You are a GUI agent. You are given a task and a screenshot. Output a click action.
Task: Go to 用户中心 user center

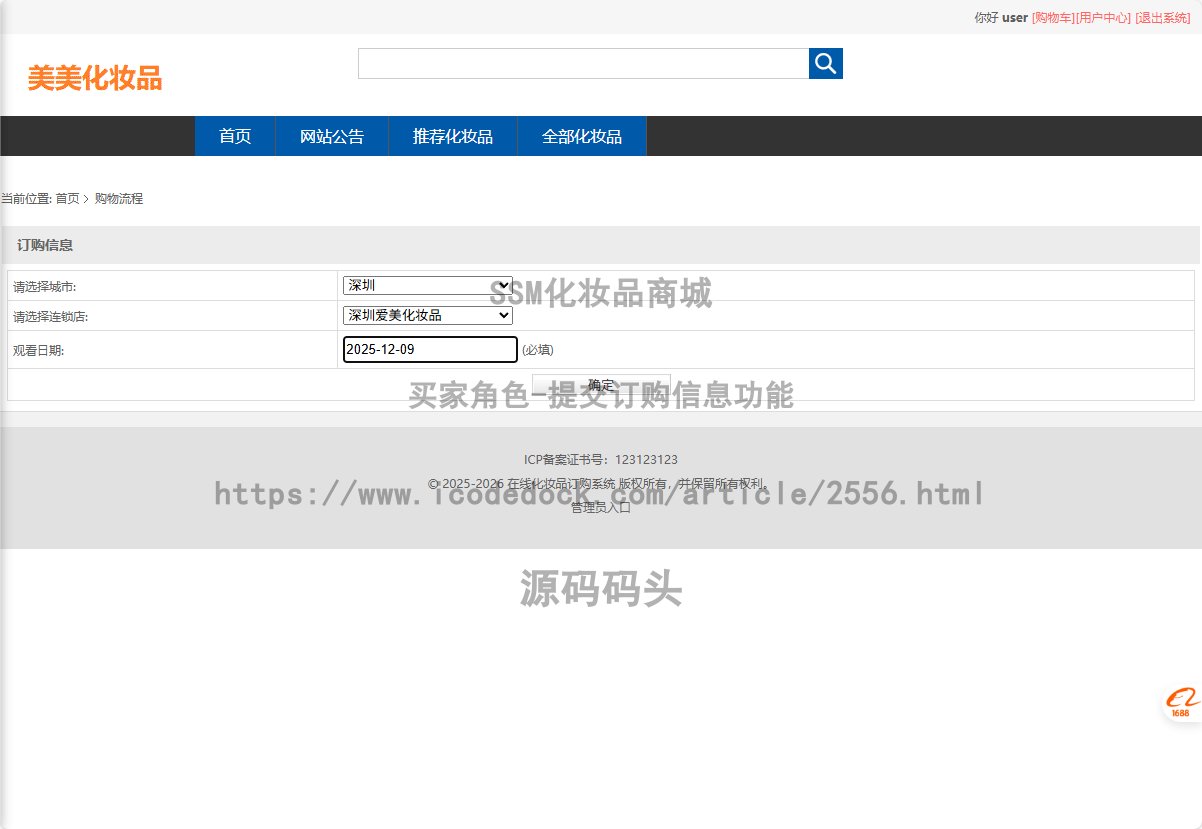point(1104,18)
